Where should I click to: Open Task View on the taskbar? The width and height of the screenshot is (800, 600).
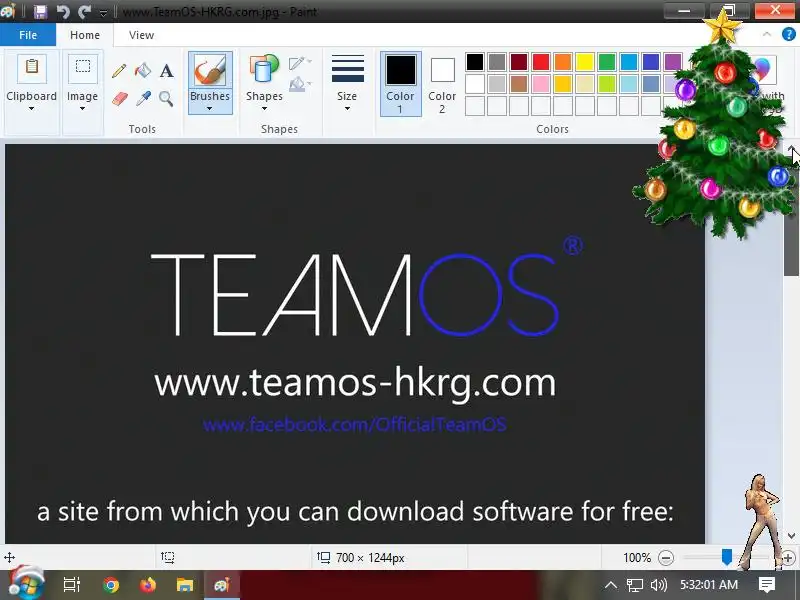[71, 585]
